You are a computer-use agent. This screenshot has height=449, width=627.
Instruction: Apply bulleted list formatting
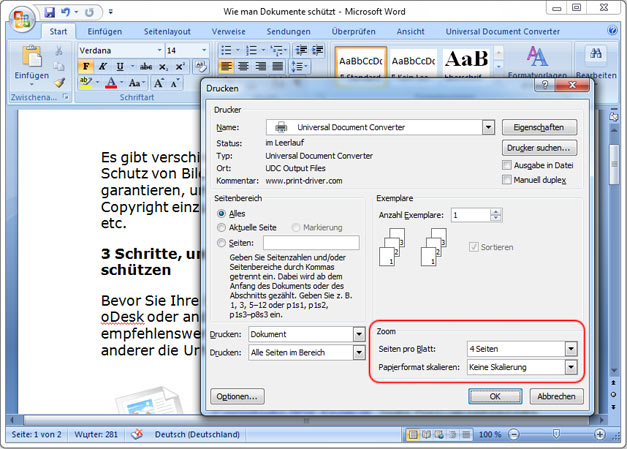click(x=226, y=50)
